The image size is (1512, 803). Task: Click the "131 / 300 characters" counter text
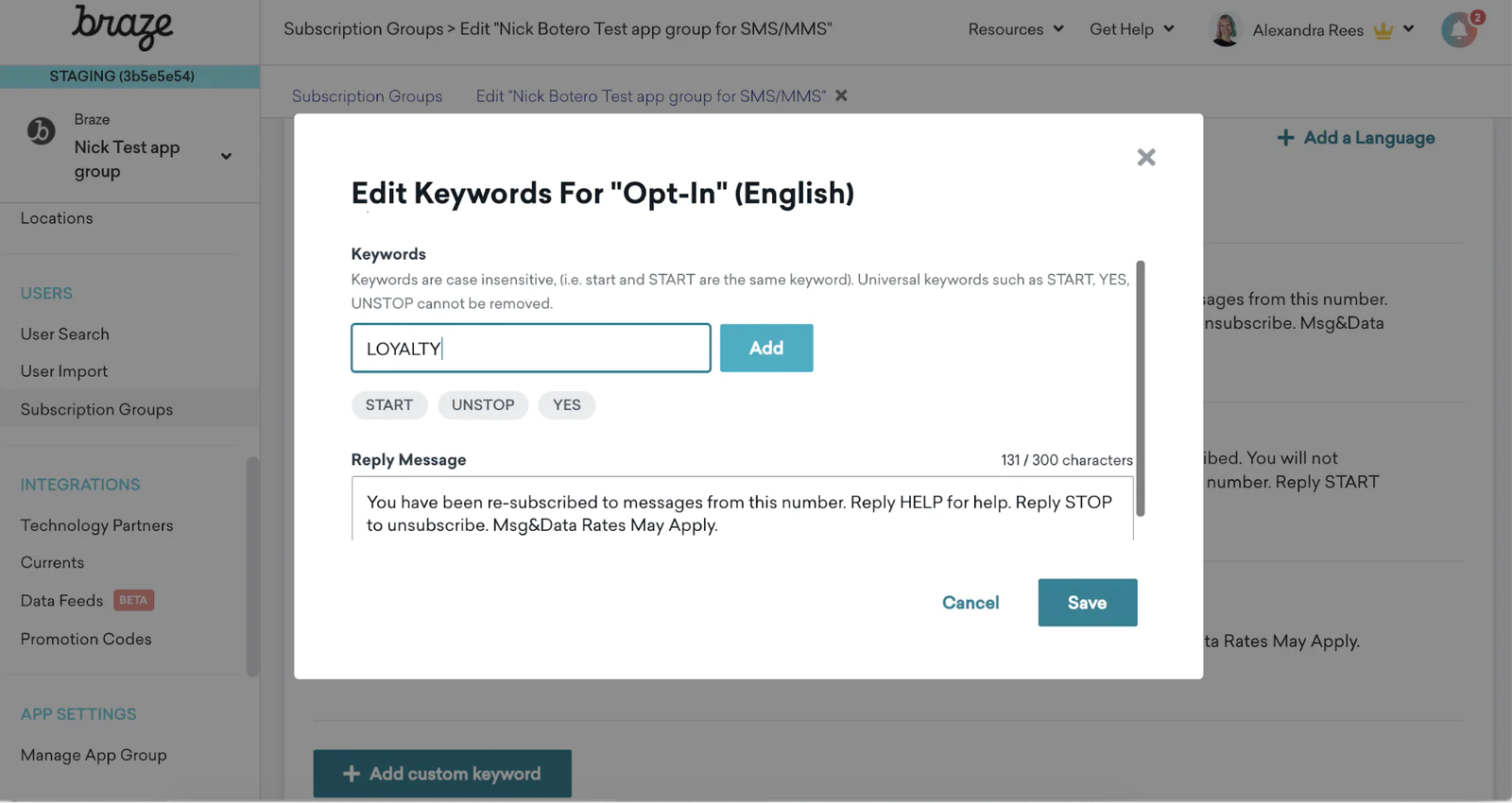tap(1067, 460)
